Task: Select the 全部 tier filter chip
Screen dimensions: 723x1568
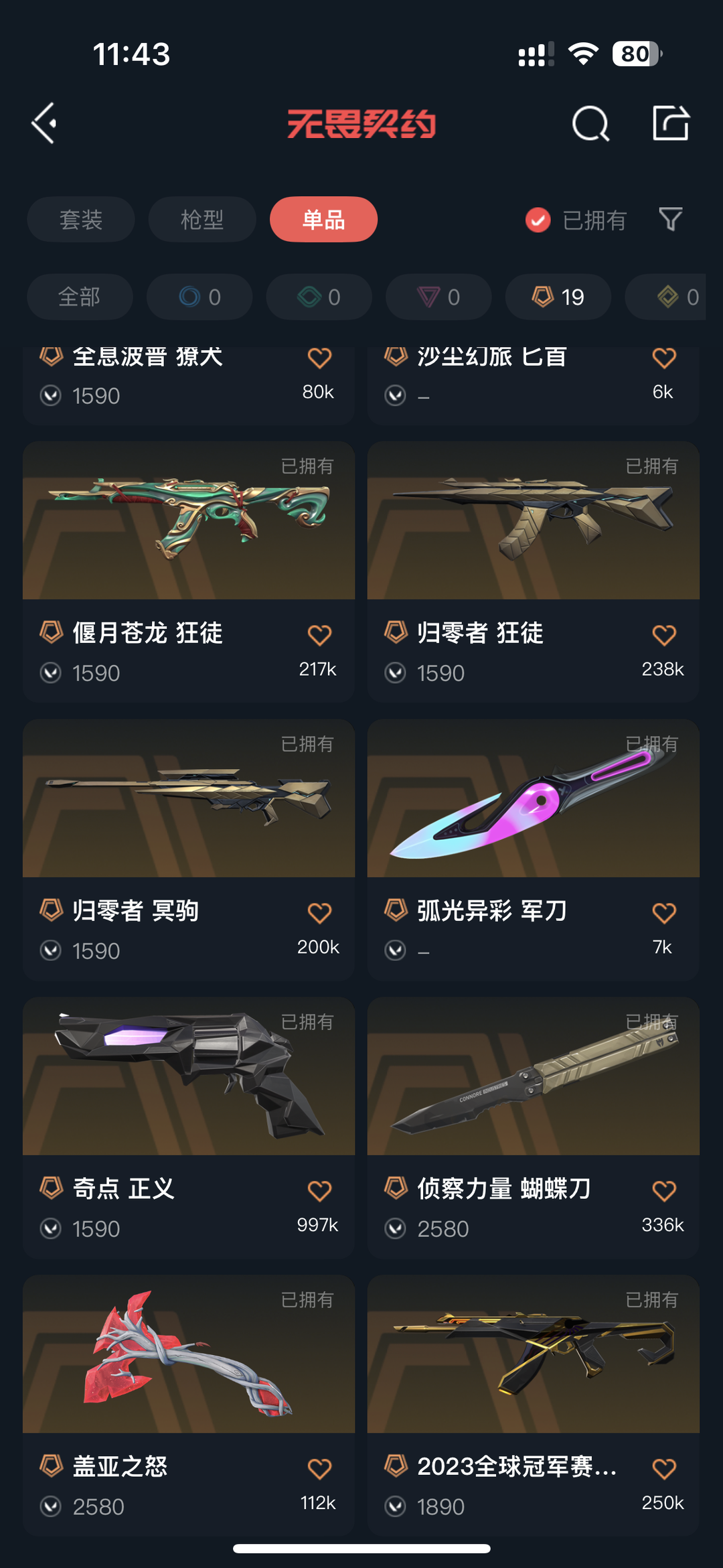Action: pos(80,297)
